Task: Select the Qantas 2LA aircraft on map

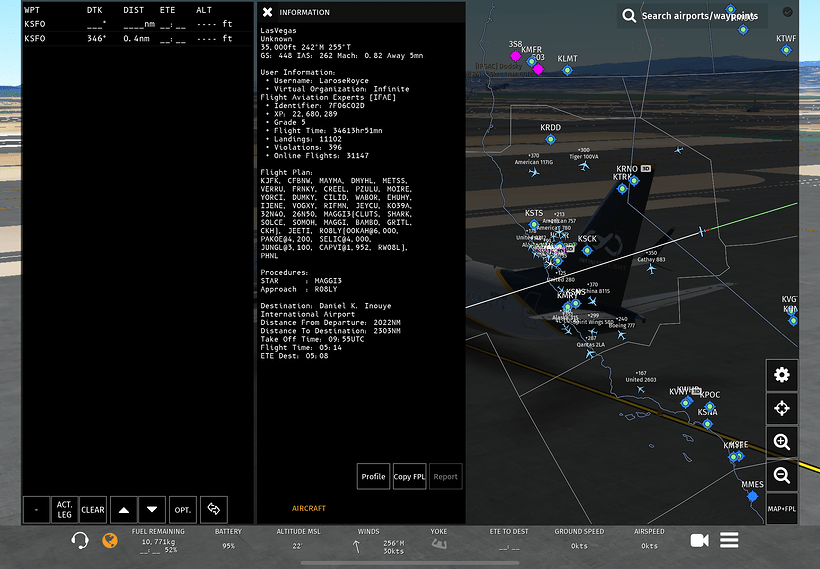Action: pos(590,354)
